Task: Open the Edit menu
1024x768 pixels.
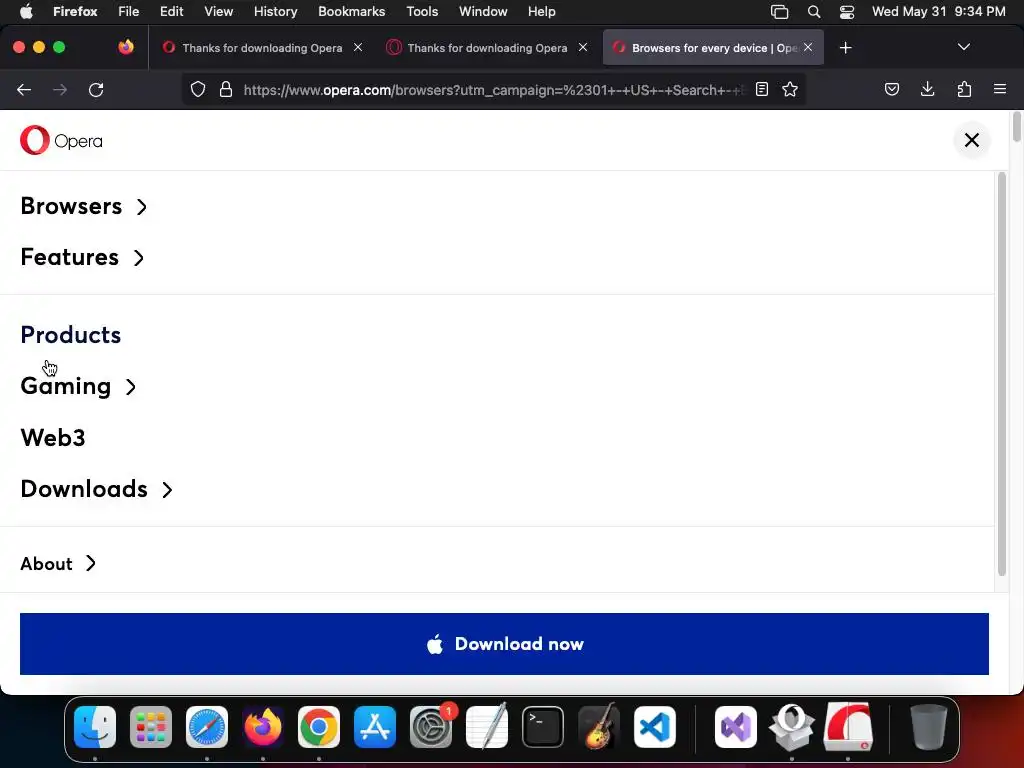Action: coord(171,11)
